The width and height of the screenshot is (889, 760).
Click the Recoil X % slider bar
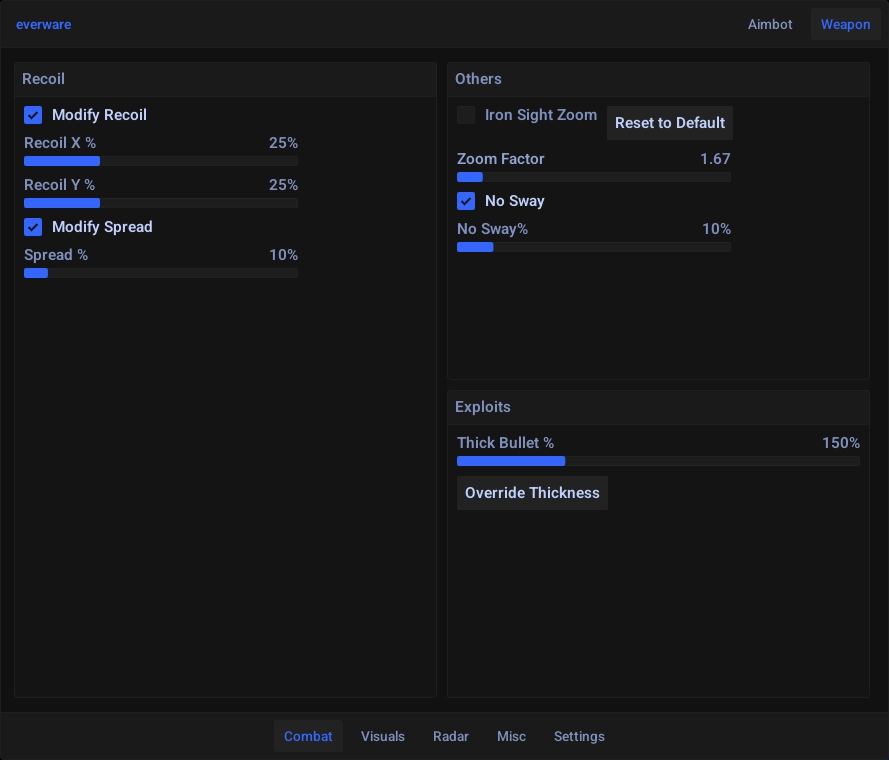click(x=160, y=161)
